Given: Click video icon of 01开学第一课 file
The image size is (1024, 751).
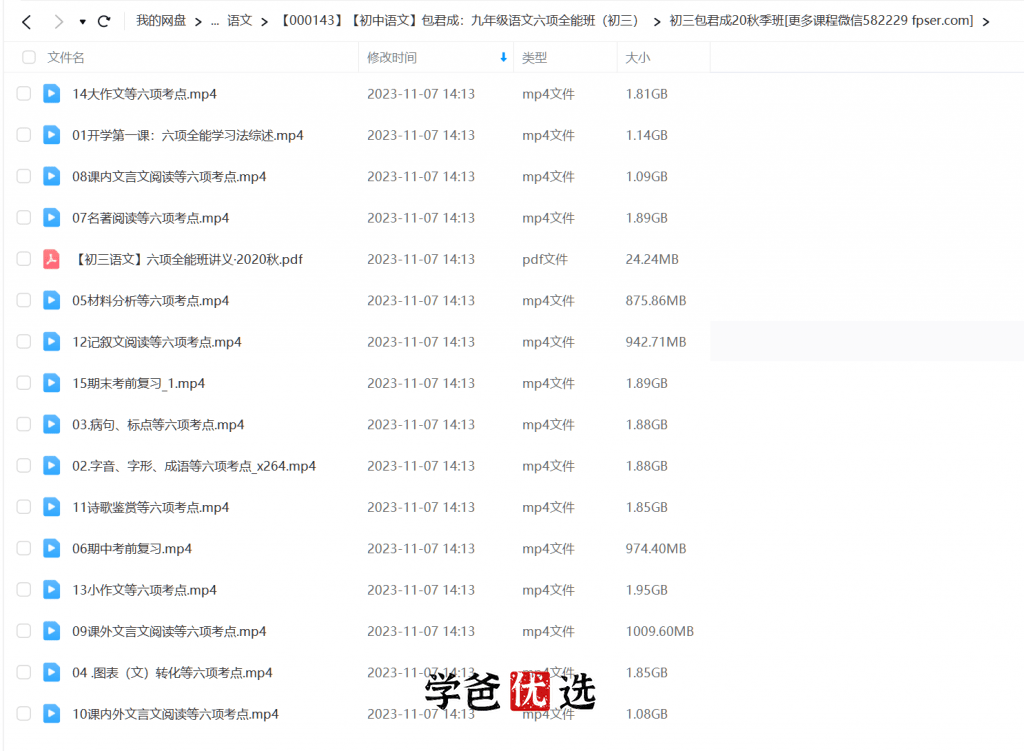Looking at the screenshot, I should (x=52, y=135).
